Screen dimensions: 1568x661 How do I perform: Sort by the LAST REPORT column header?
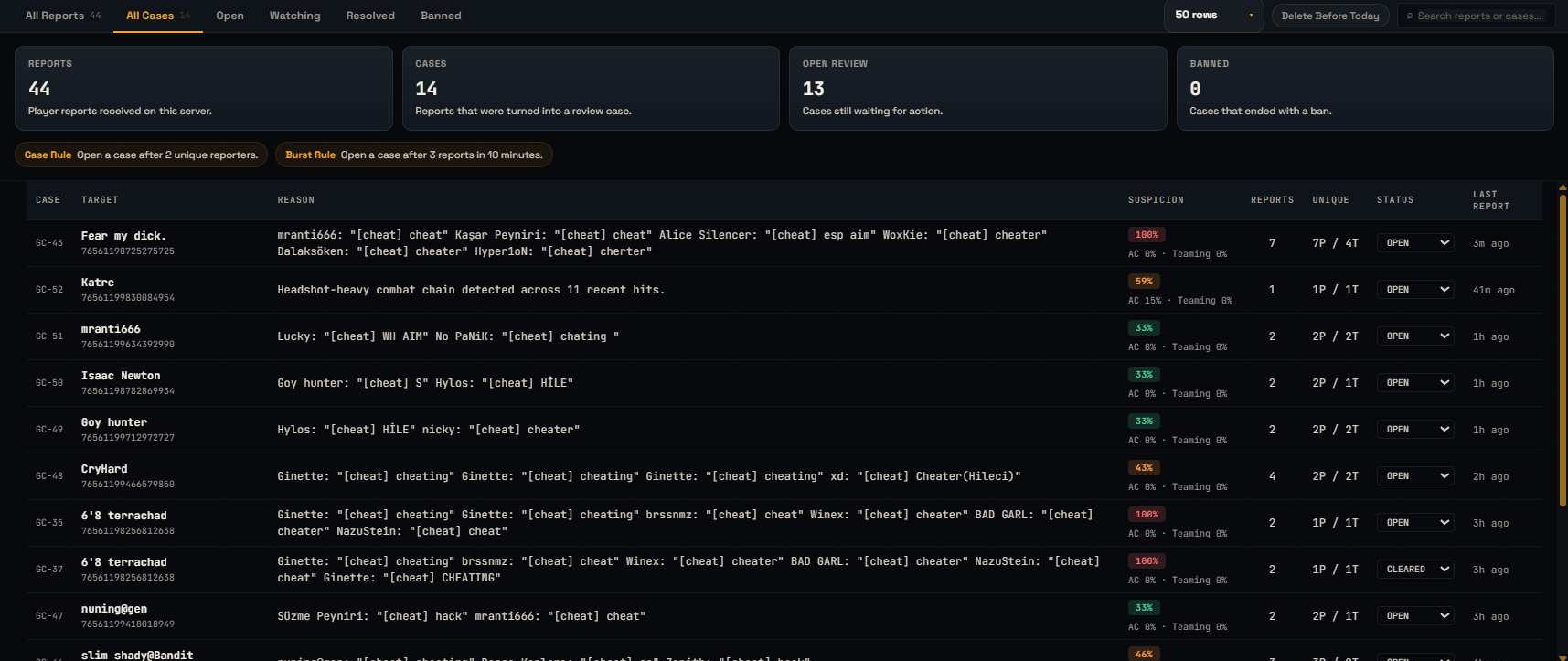pyautogui.click(x=1491, y=200)
